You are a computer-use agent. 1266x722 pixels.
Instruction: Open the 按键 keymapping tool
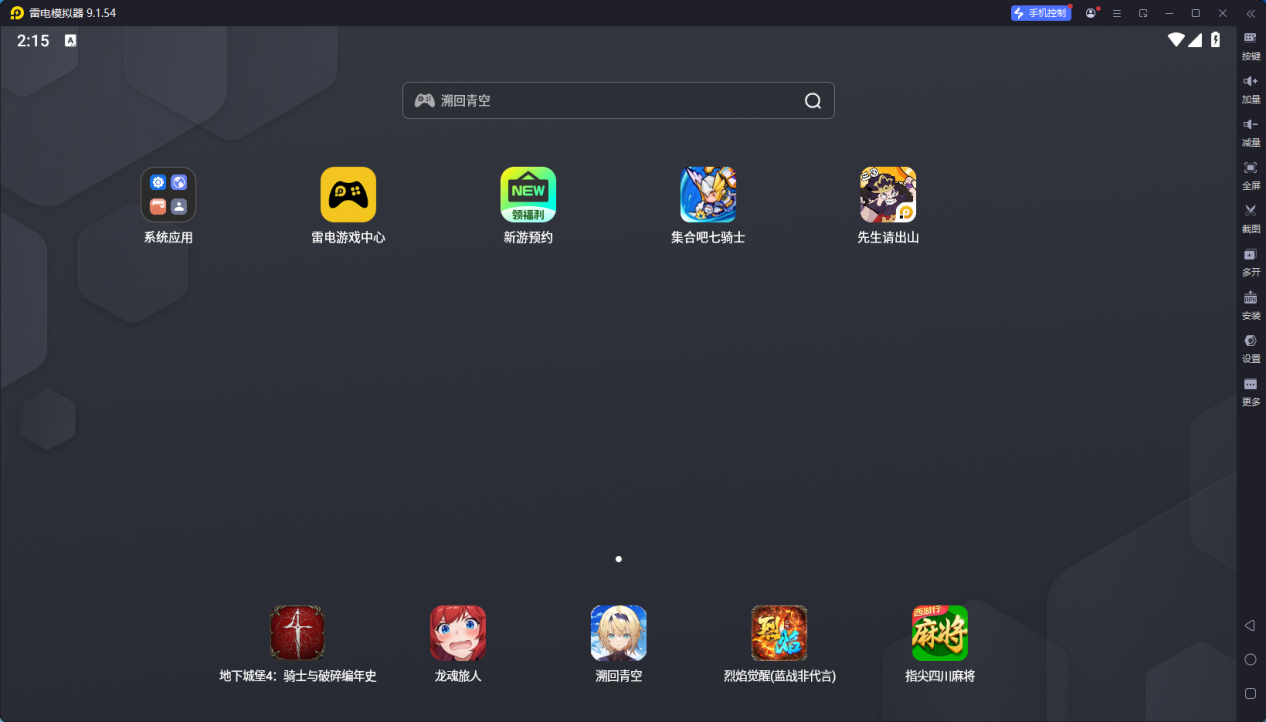tap(1250, 45)
